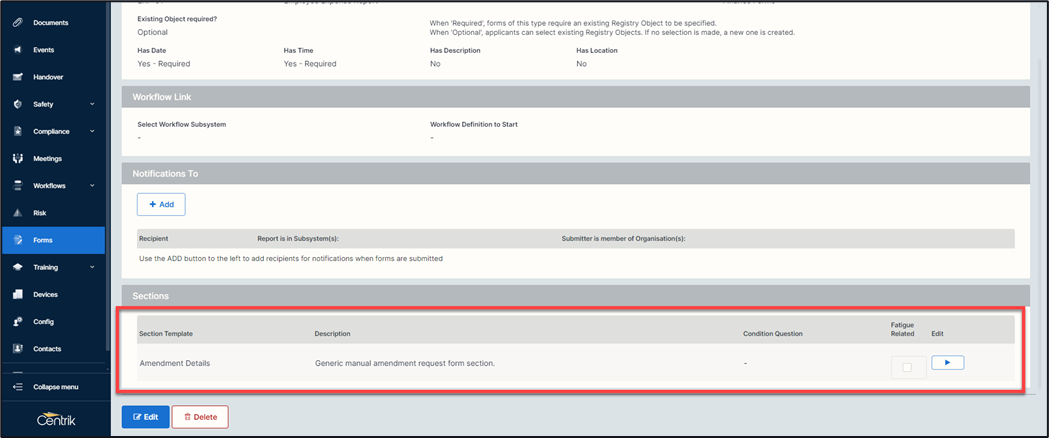Click the Safety shield icon
The width and height of the screenshot is (1049, 438).
[x=19, y=104]
